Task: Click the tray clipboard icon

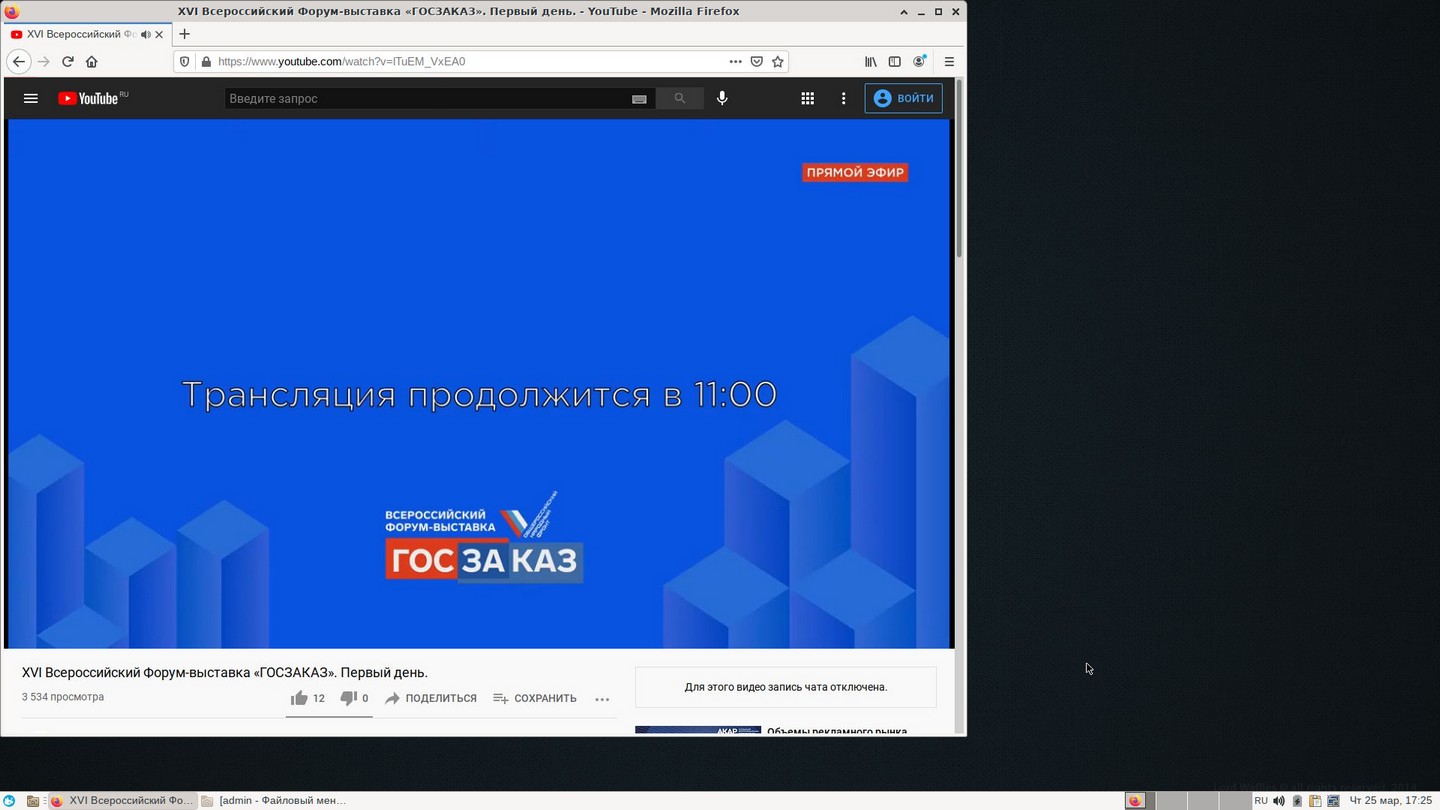Action: click(1315, 800)
